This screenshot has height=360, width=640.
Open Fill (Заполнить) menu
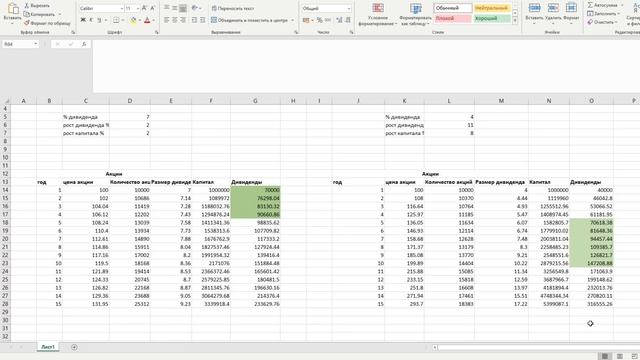[x=604, y=13]
